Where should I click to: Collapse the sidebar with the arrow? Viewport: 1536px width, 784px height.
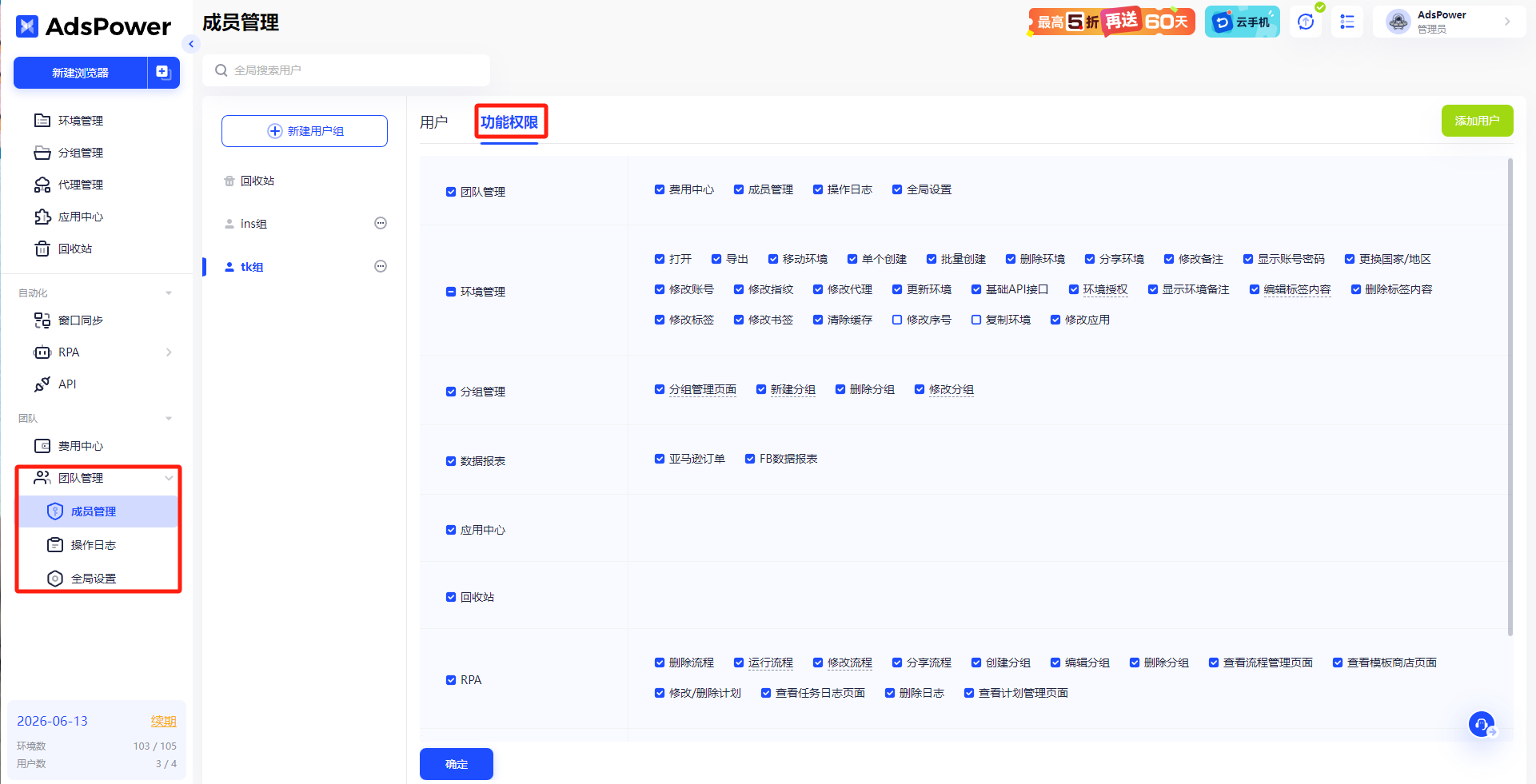pos(190,44)
